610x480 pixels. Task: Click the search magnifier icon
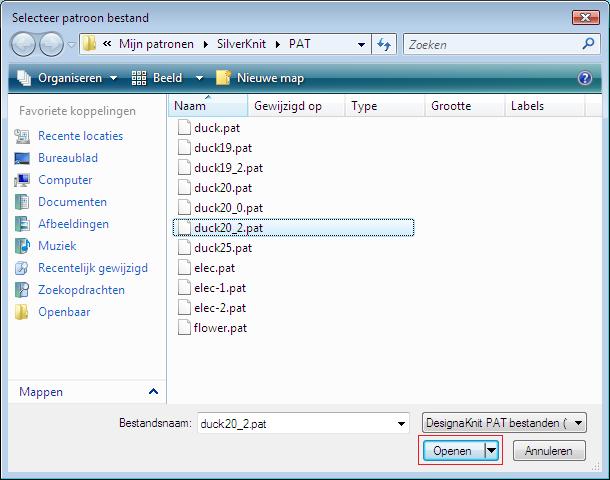point(588,45)
